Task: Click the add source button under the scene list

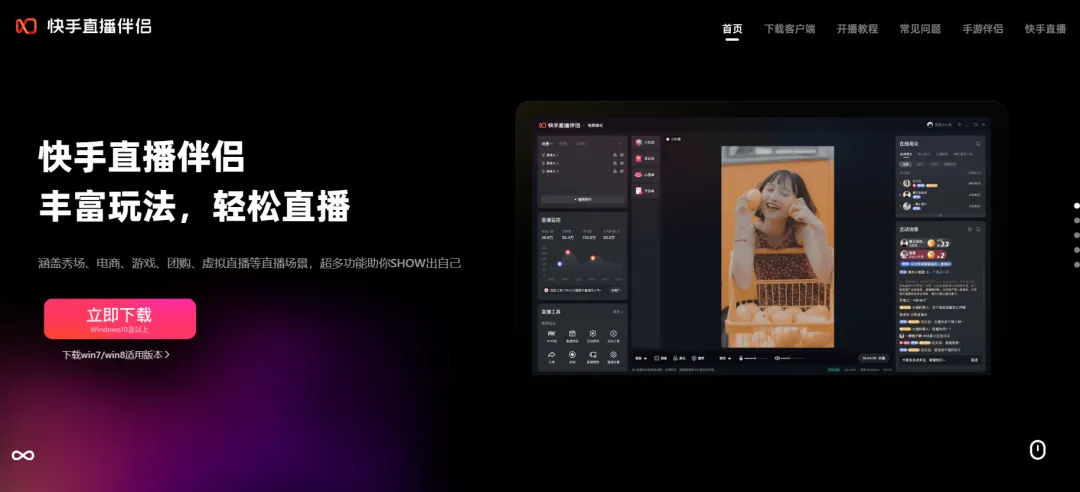Action: (583, 199)
